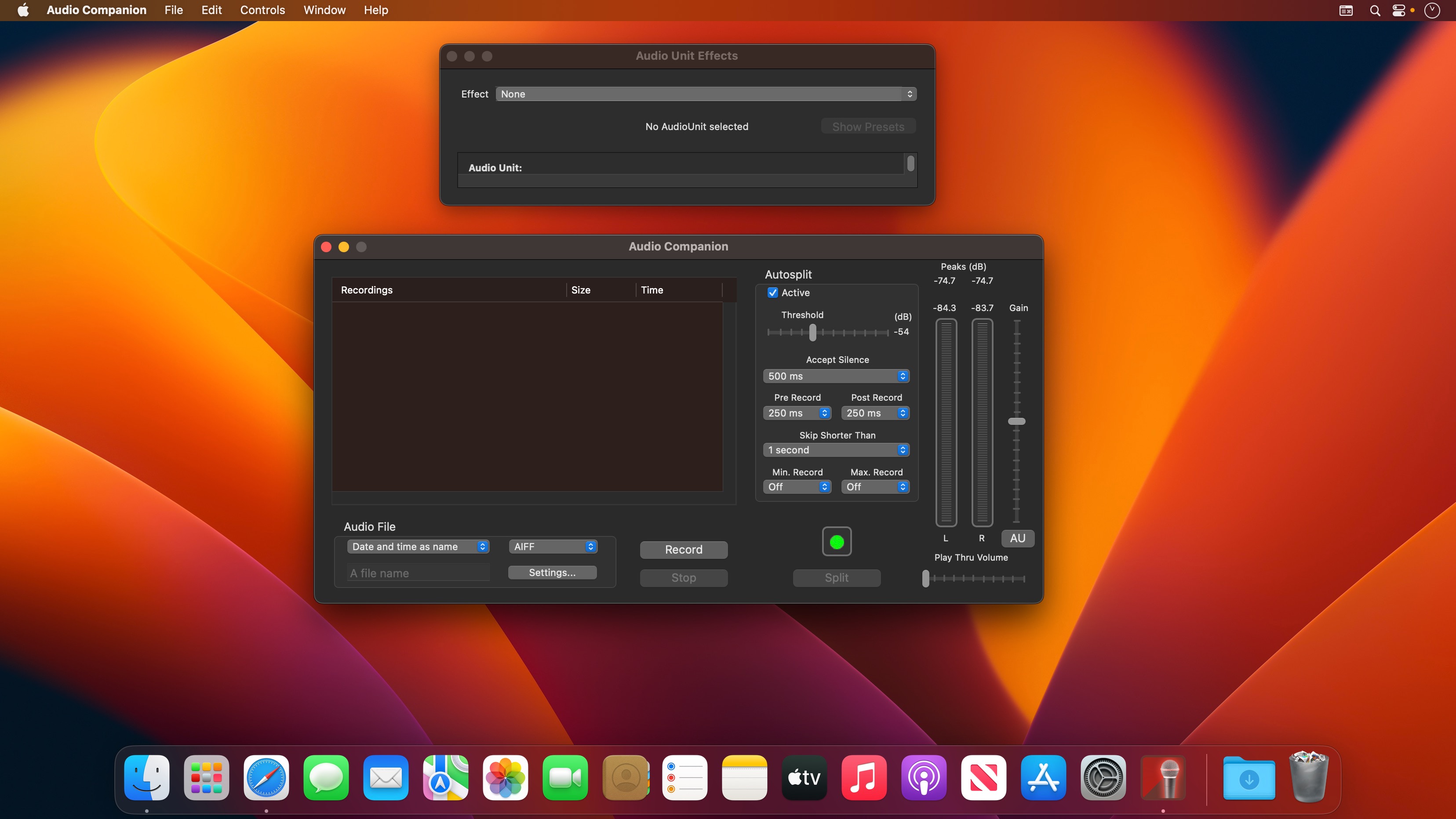This screenshot has height=819, width=1456.
Task: Open System Settings from the dock
Action: (x=1103, y=778)
